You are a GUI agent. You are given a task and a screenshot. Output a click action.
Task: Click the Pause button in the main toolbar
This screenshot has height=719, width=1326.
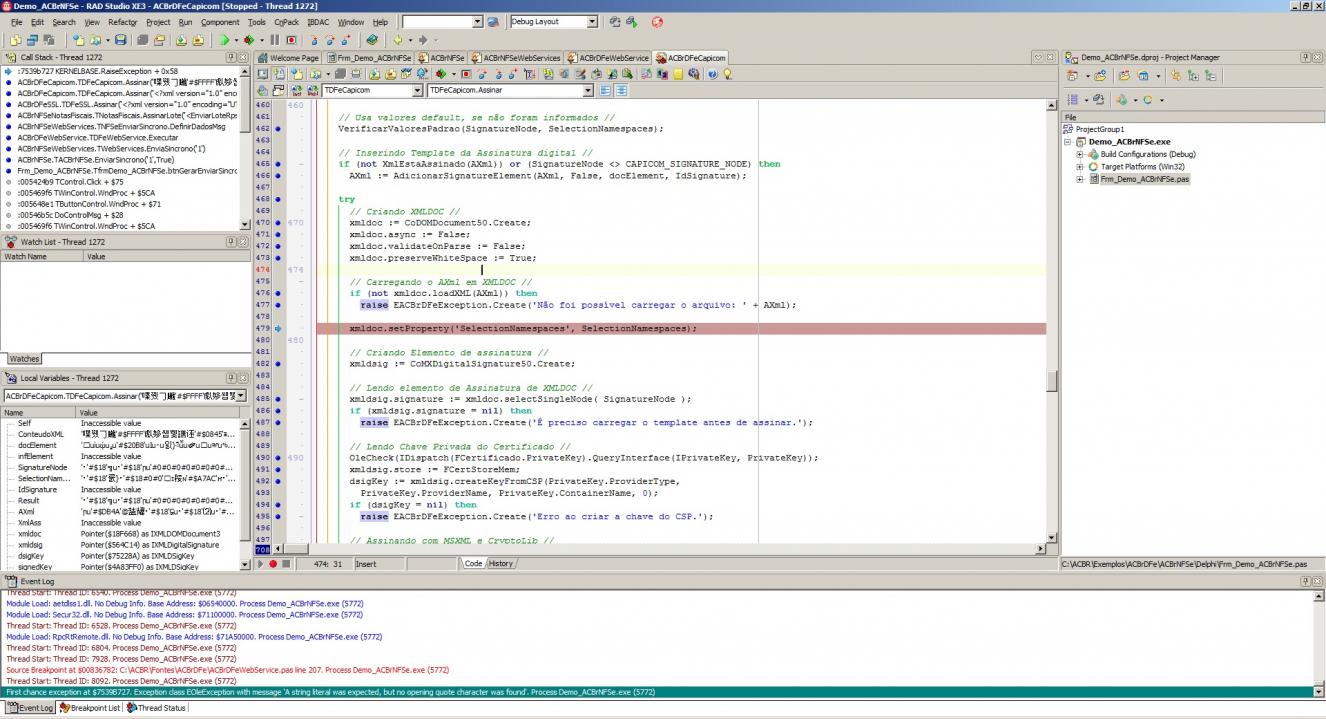click(x=274, y=40)
